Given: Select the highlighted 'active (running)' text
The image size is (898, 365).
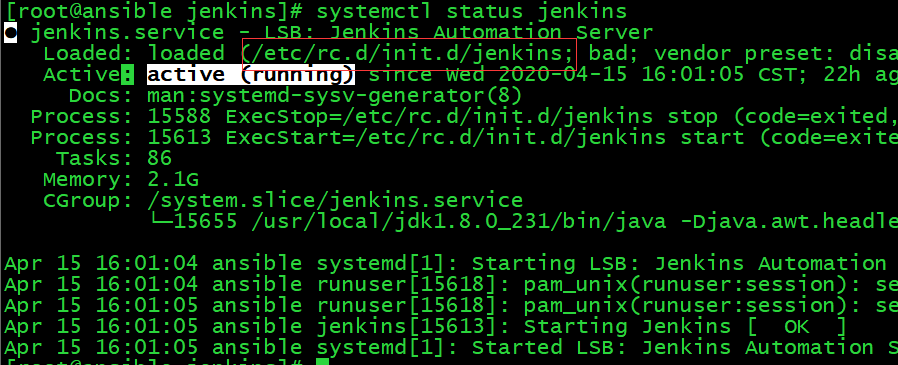Looking at the screenshot, I should pos(251,75).
